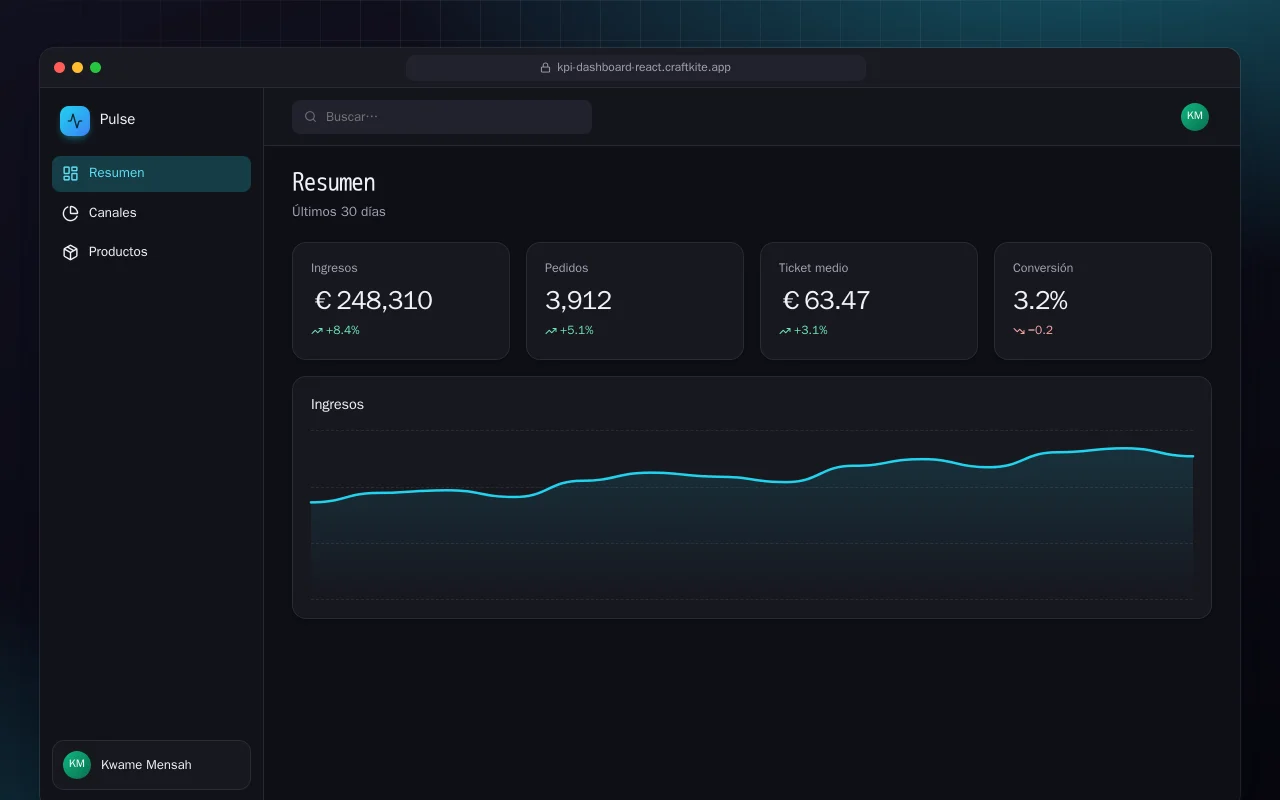
Task: Open the KM avatar in top bar
Action: (x=1195, y=117)
